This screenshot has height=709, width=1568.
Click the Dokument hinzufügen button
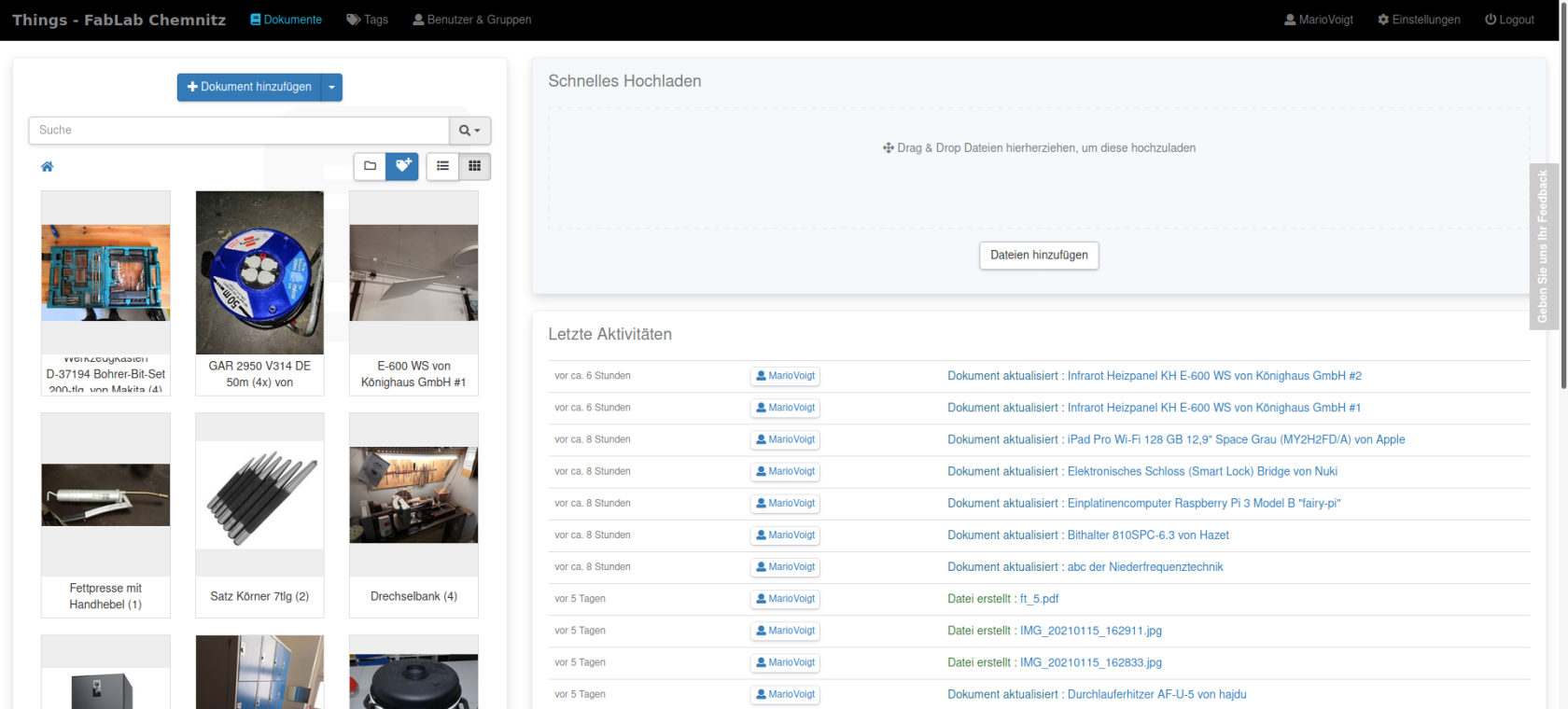(x=249, y=87)
